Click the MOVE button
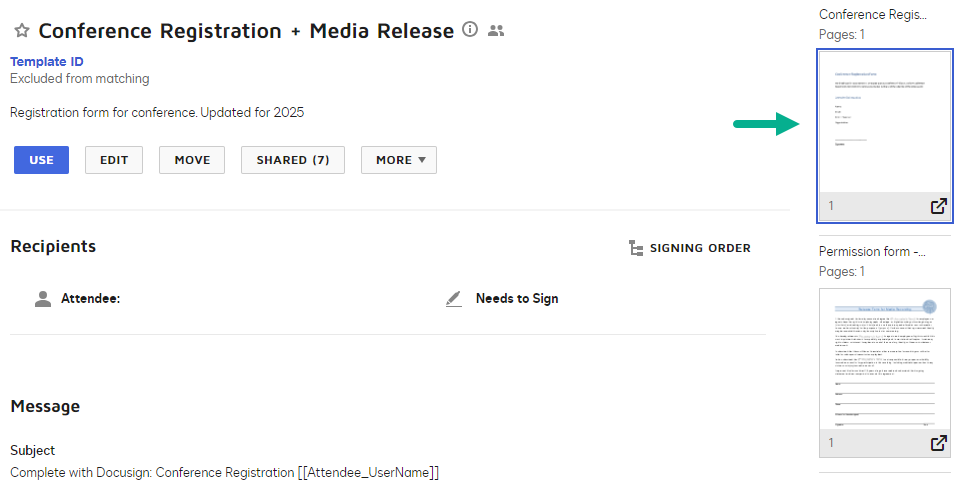968x489 pixels. click(x=192, y=160)
